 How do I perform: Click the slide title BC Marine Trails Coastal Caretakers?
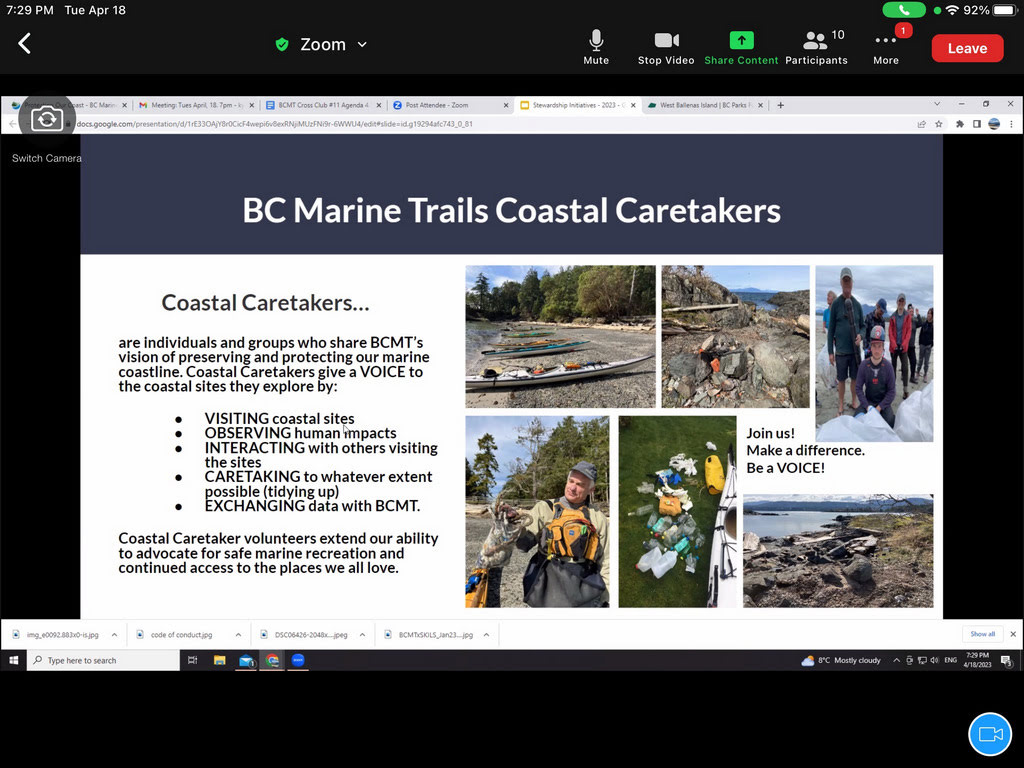[511, 210]
